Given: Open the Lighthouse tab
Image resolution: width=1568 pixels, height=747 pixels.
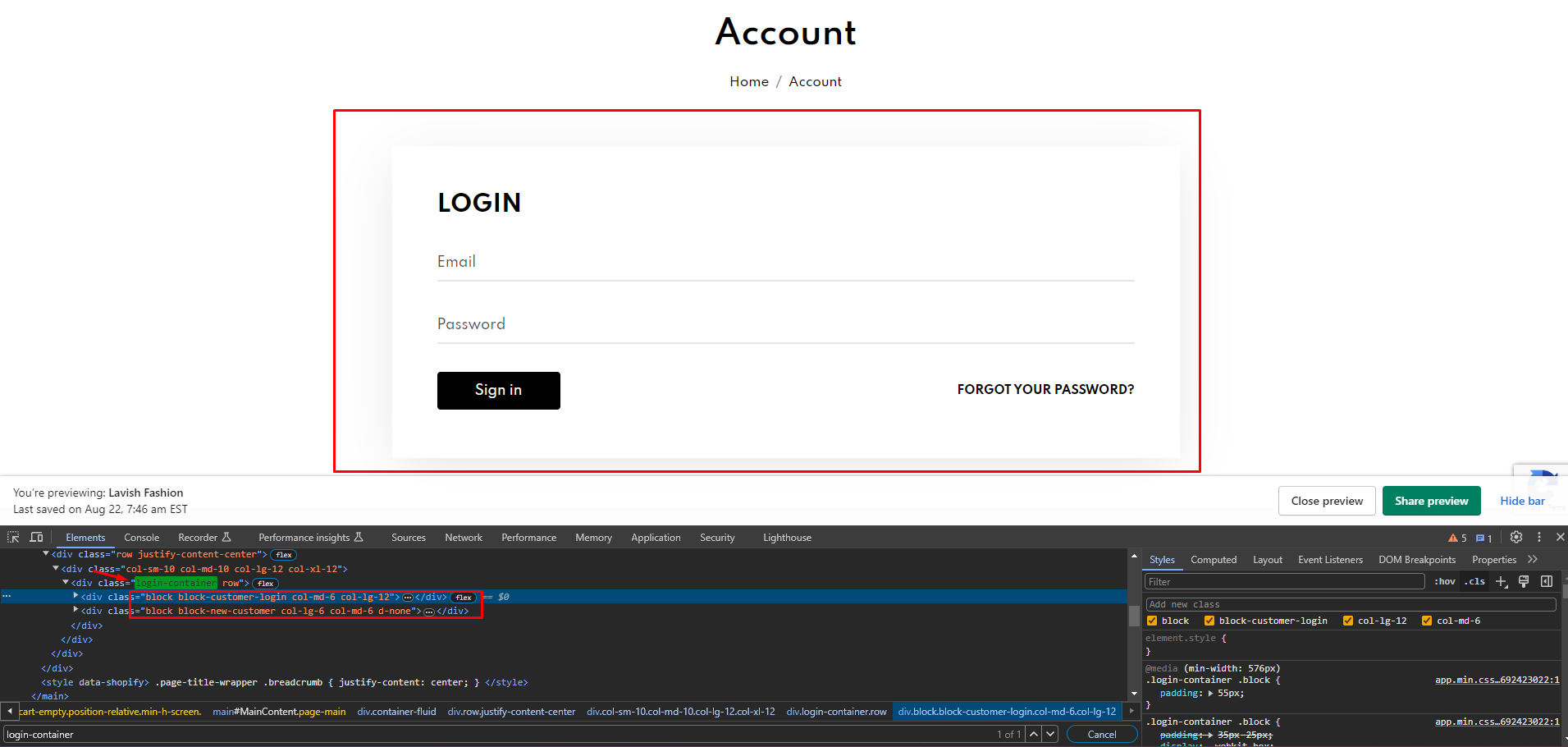Looking at the screenshot, I should [787, 538].
